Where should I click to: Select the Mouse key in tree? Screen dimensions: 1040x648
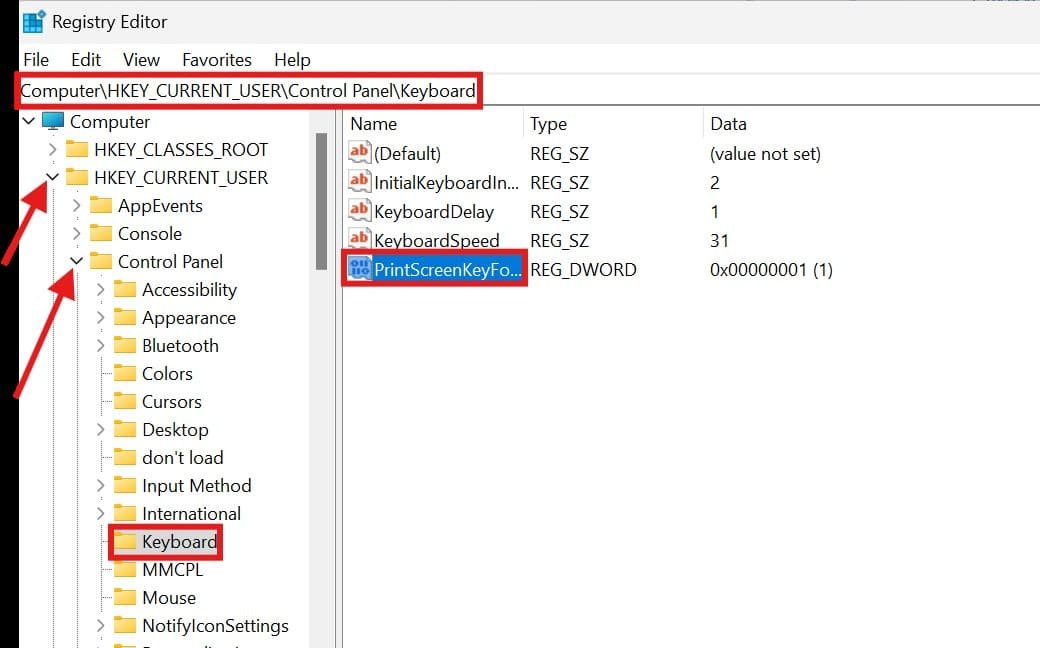(x=169, y=598)
